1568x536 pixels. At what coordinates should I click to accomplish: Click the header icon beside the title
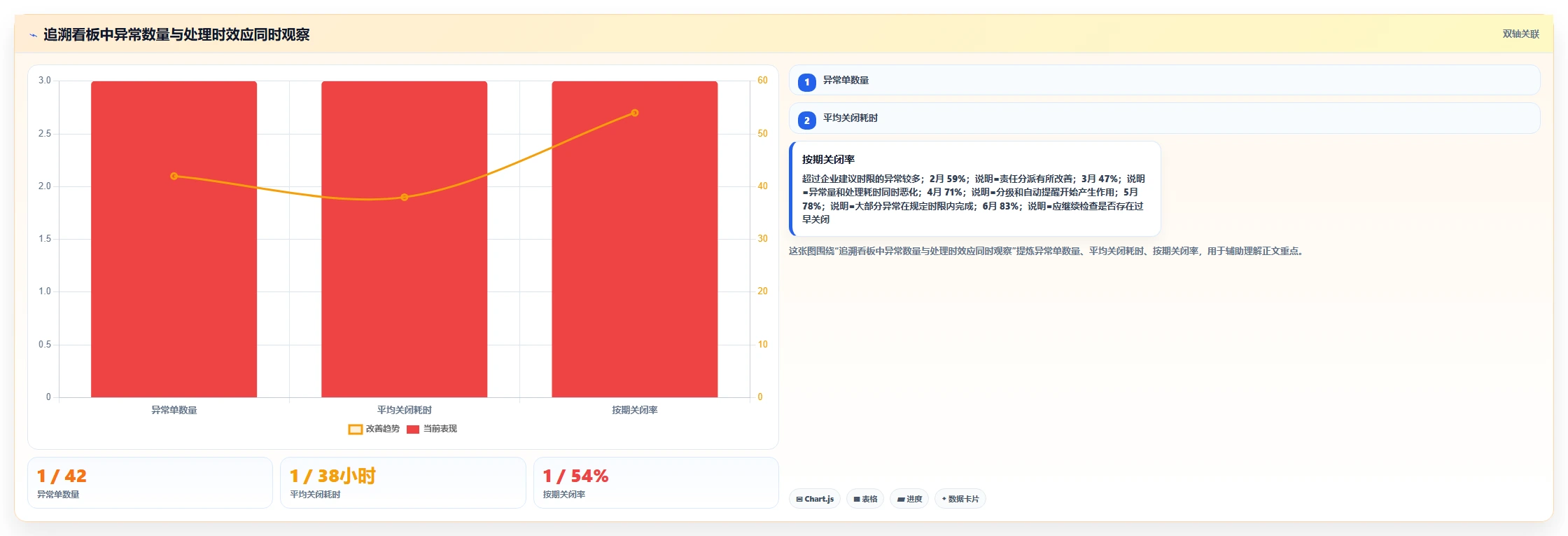[x=33, y=35]
